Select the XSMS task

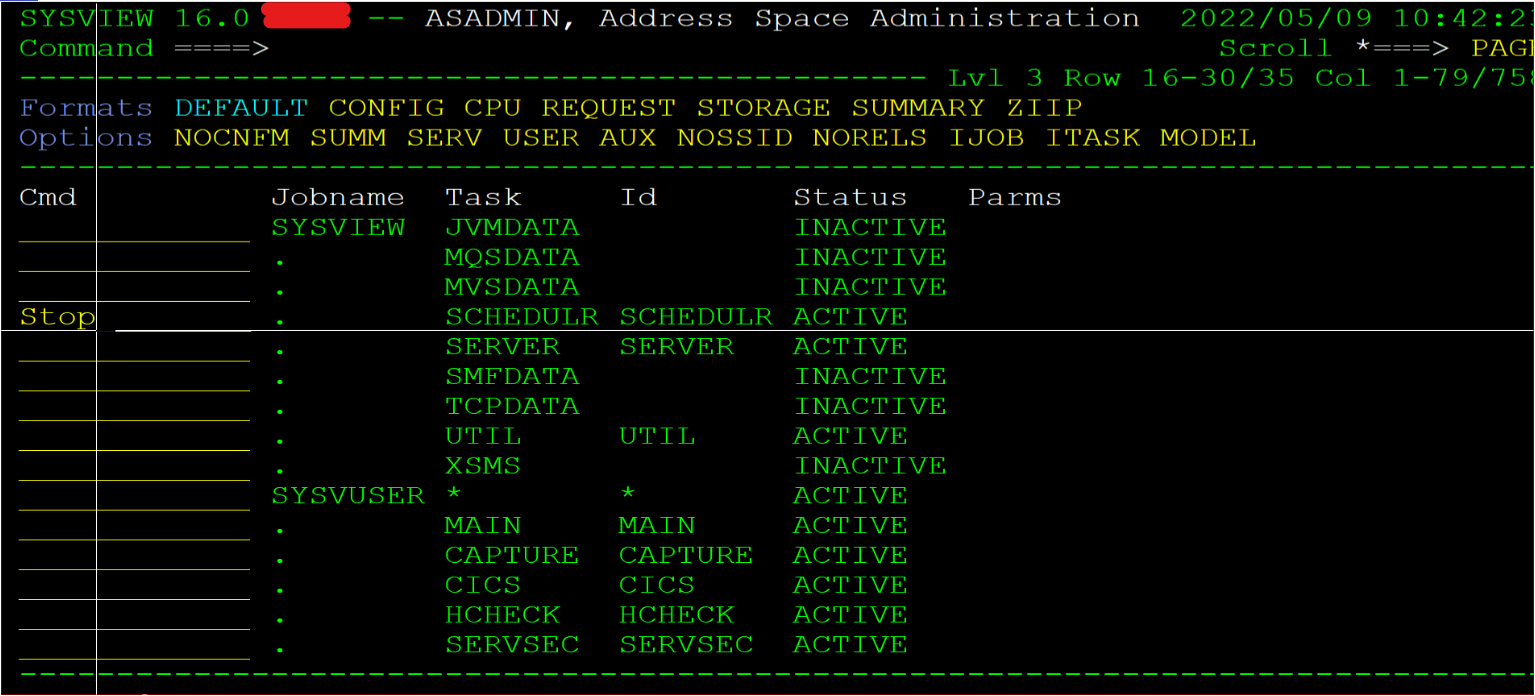483,466
